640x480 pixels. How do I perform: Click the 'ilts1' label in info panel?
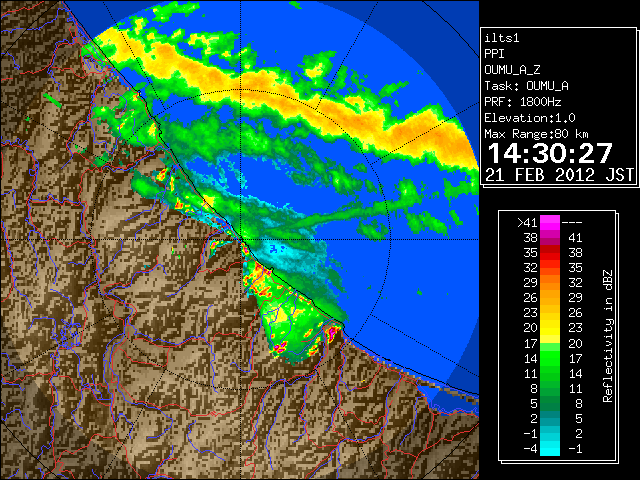pyautogui.click(x=502, y=38)
